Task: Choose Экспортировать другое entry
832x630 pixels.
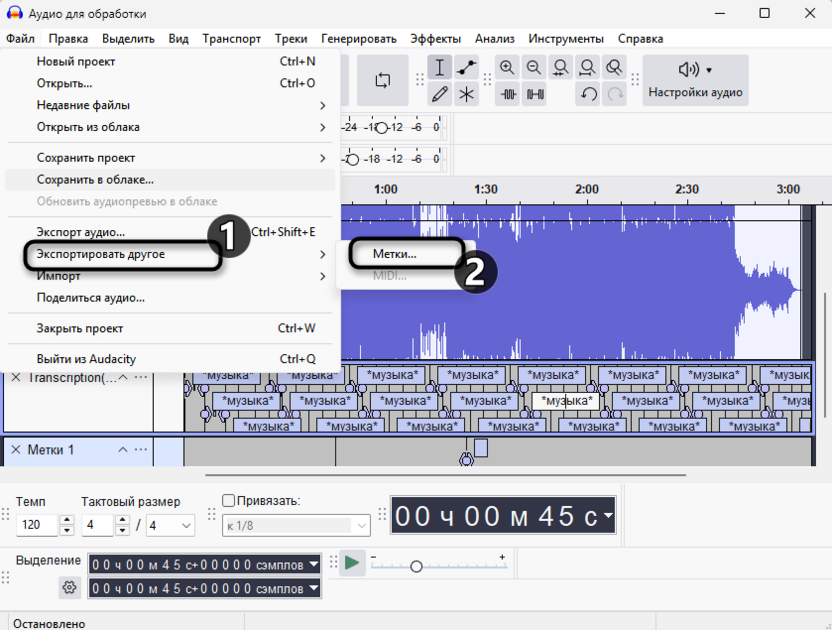Action: tap(170, 254)
